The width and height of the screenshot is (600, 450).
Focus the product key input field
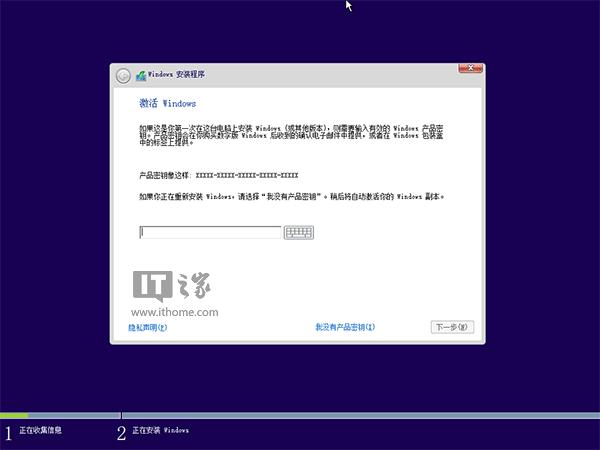(x=210, y=232)
